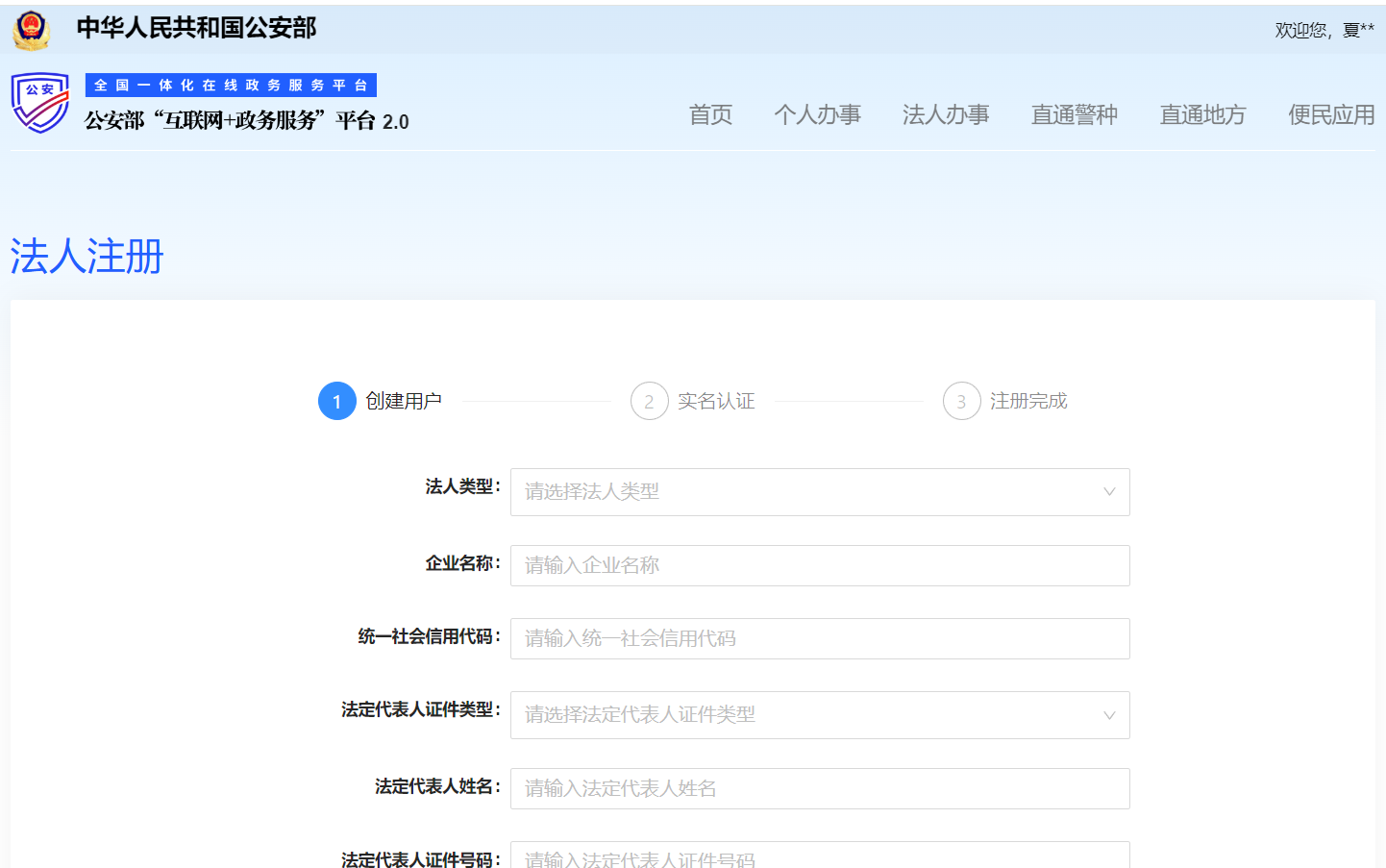This screenshot has width=1386, height=868.
Task: Click step circle 1 创建用户
Action: [x=336, y=401]
